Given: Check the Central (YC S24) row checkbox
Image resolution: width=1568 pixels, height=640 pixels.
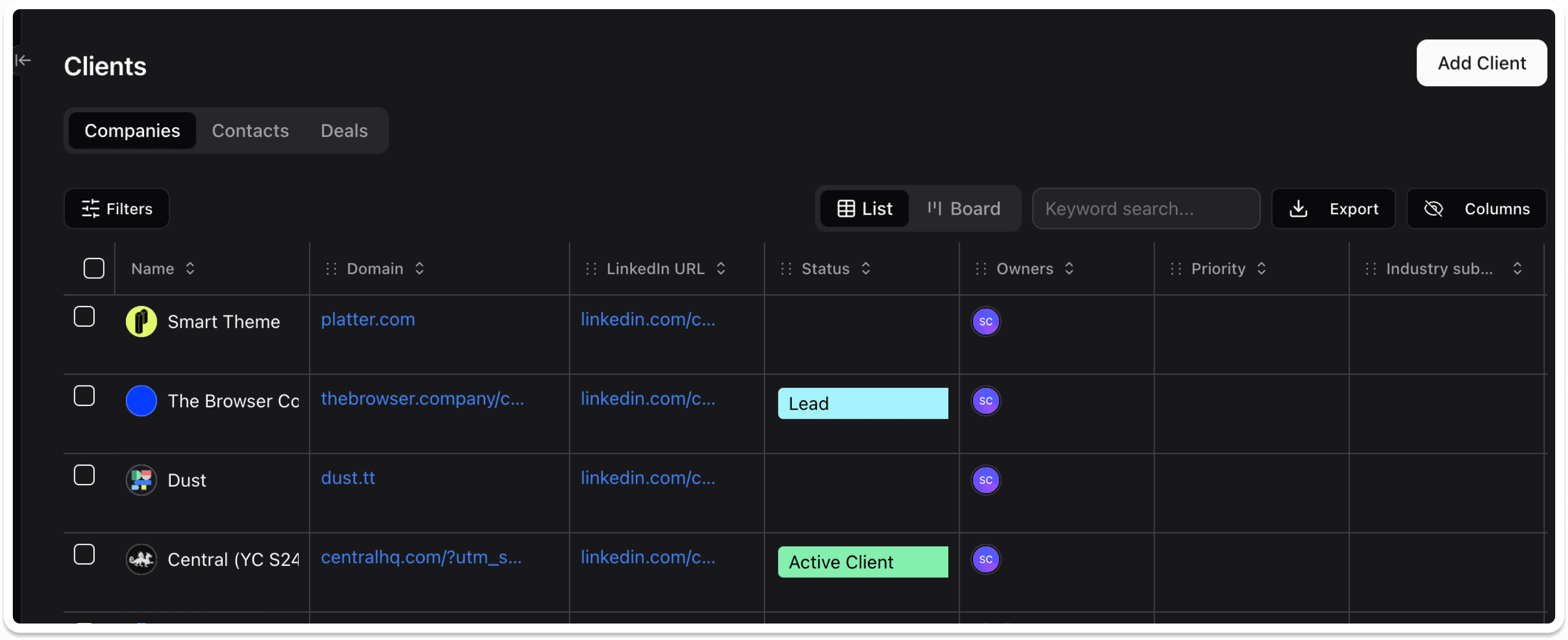Looking at the screenshot, I should point(84,555).
